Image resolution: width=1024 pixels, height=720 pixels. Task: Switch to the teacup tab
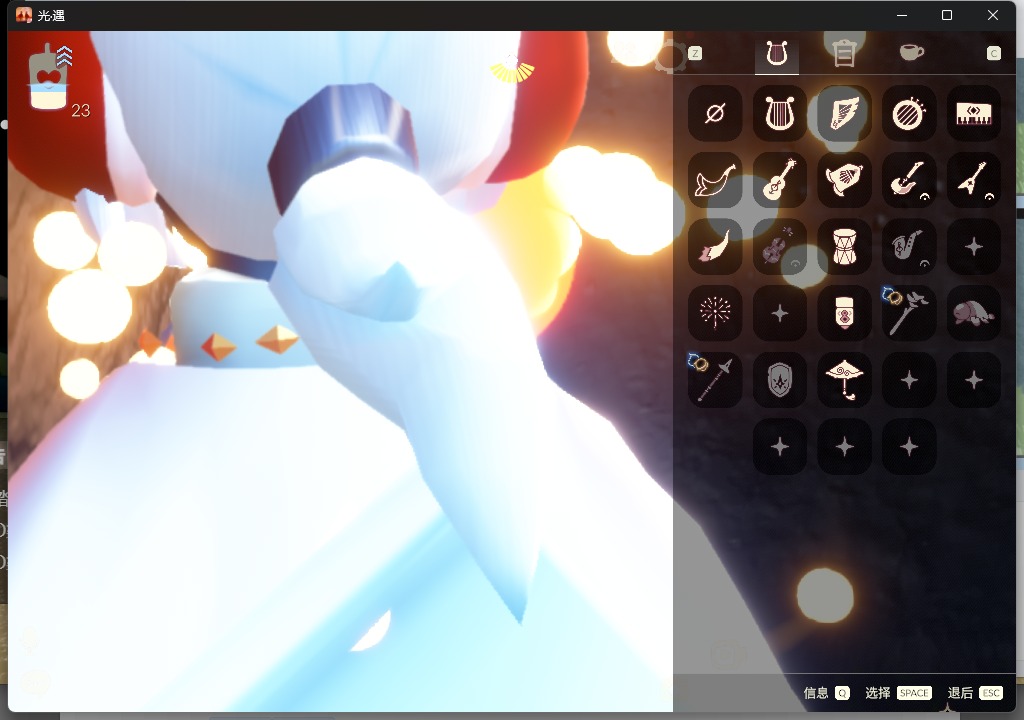(x=912, y=52)
